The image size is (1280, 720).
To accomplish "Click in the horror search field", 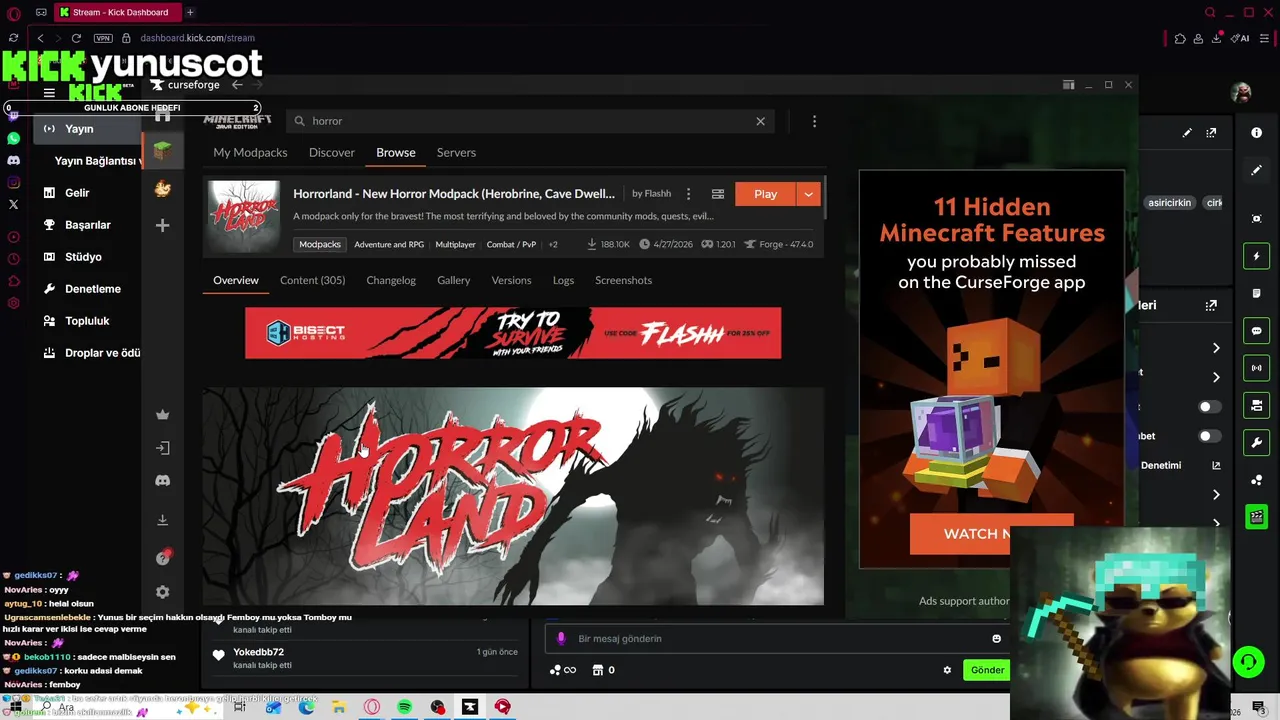I will (x=530, y=121).
